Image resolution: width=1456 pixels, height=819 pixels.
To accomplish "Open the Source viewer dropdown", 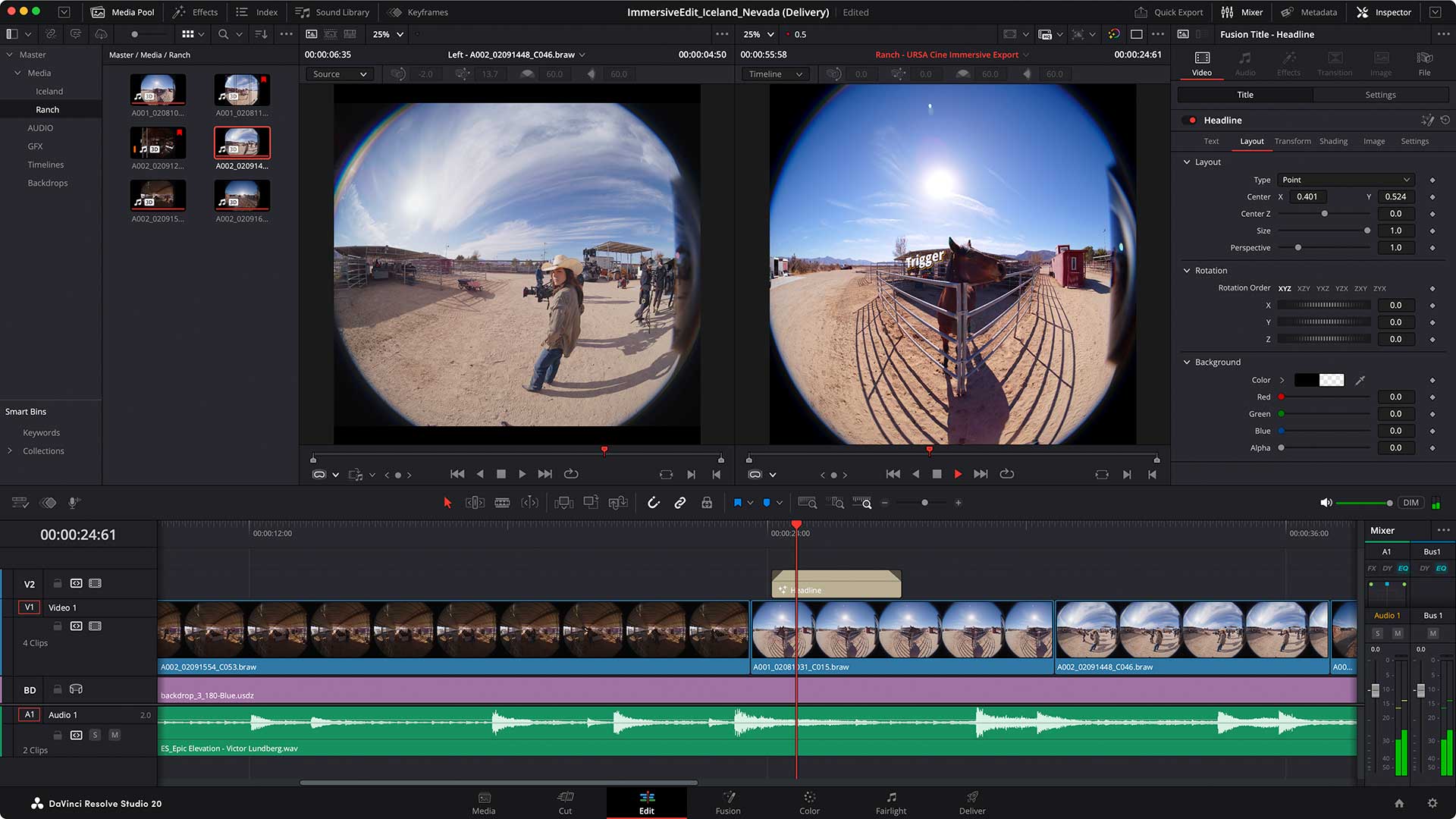I will pos(339,74).
